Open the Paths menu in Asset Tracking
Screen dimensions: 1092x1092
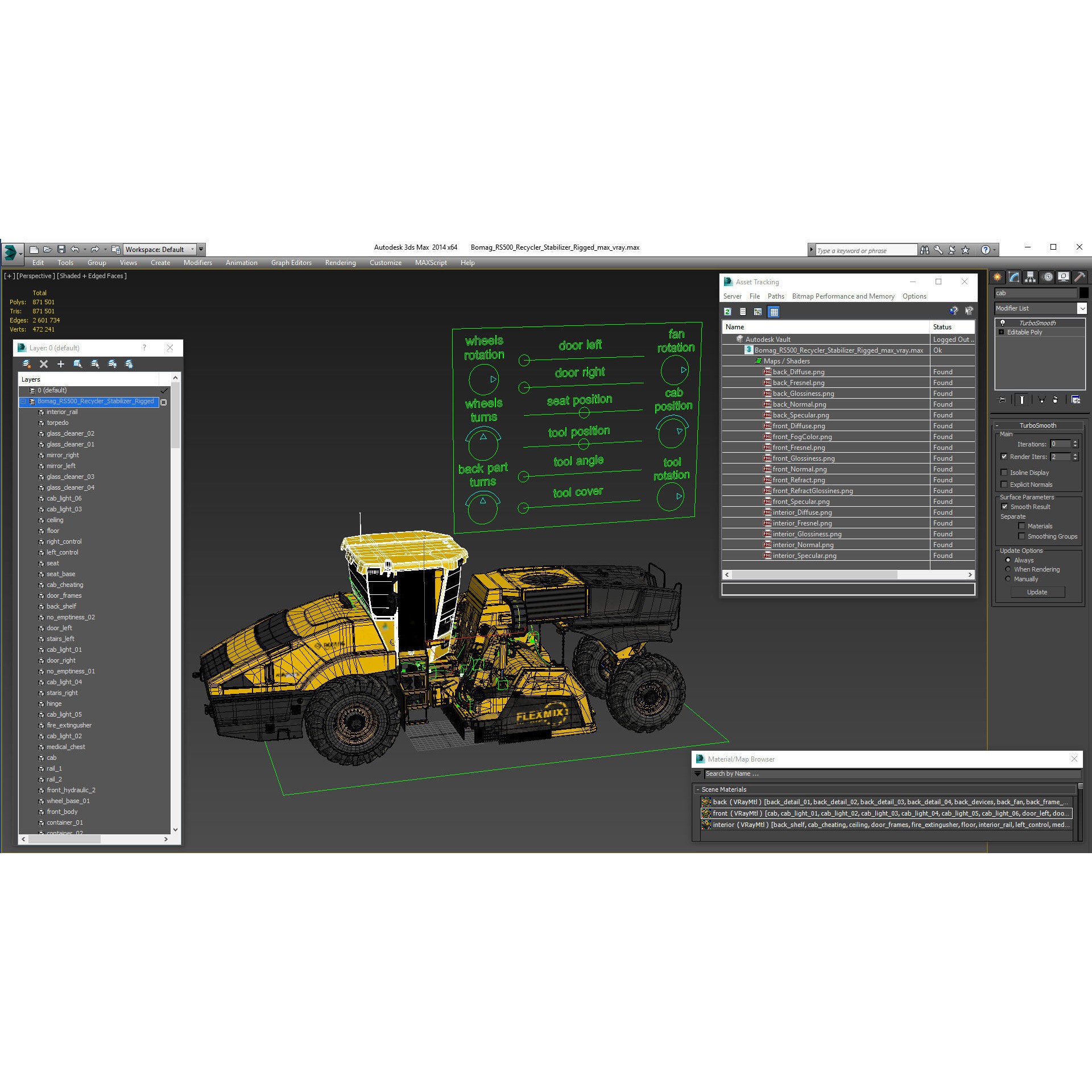[776, 296]
